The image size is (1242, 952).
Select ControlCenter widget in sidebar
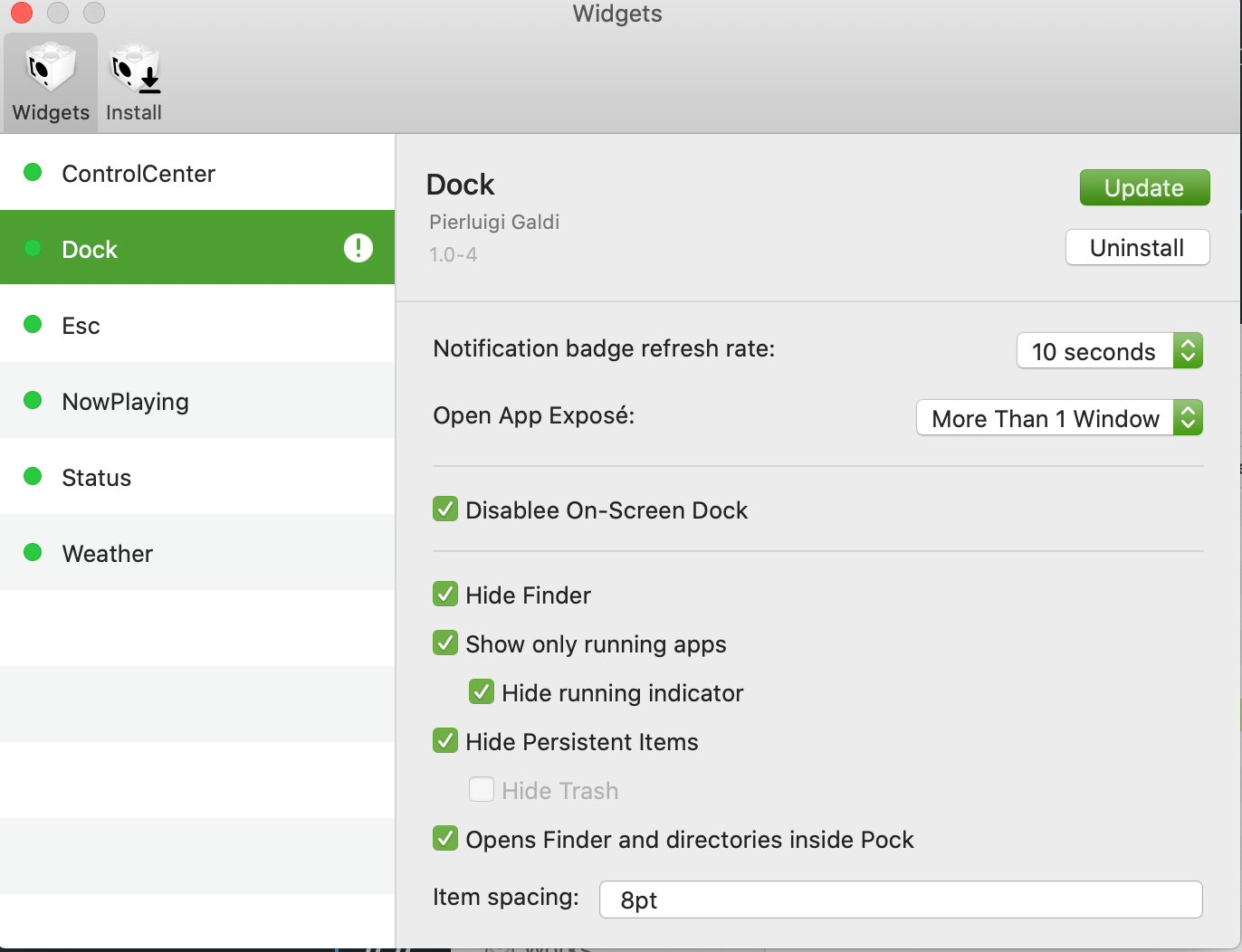click(x=197, y=173)
